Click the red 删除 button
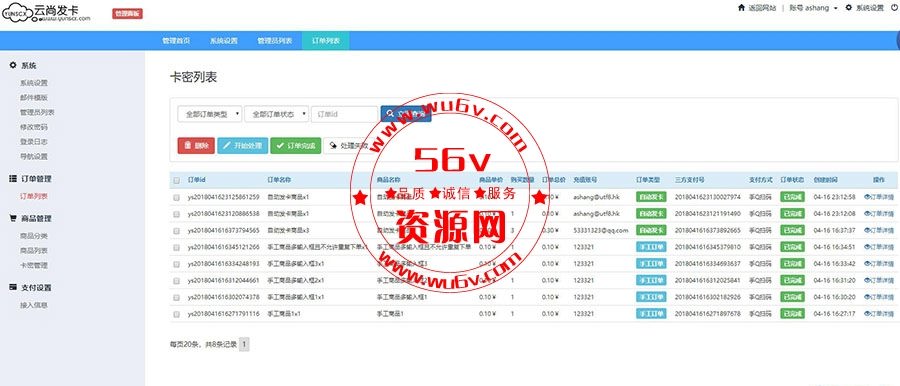 [x=196, y=146]
